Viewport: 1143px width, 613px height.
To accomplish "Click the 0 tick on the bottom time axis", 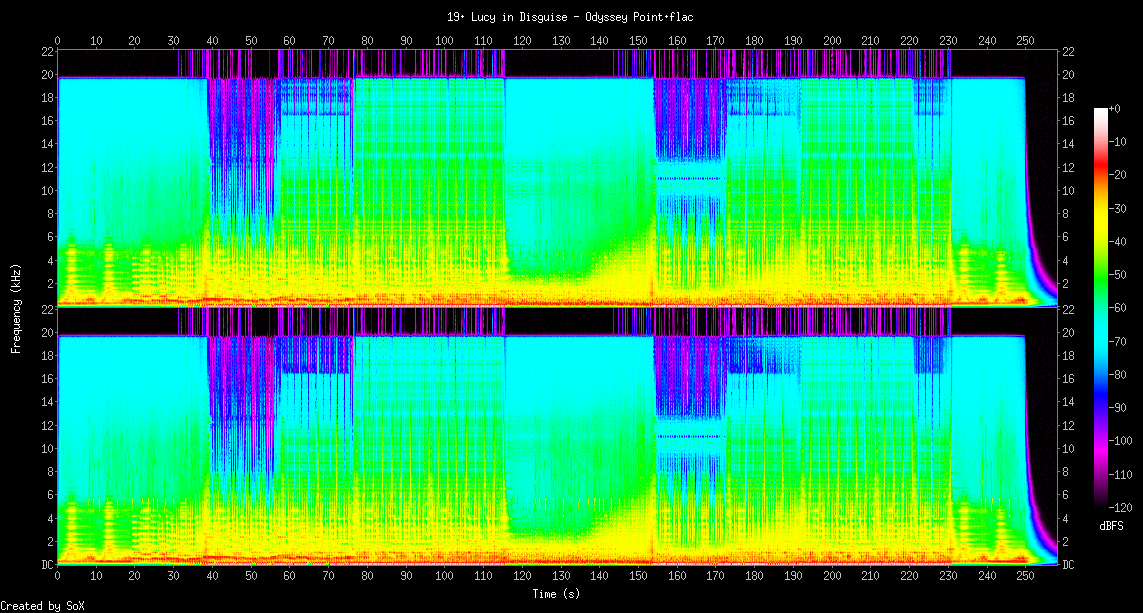I will (58, 577).
